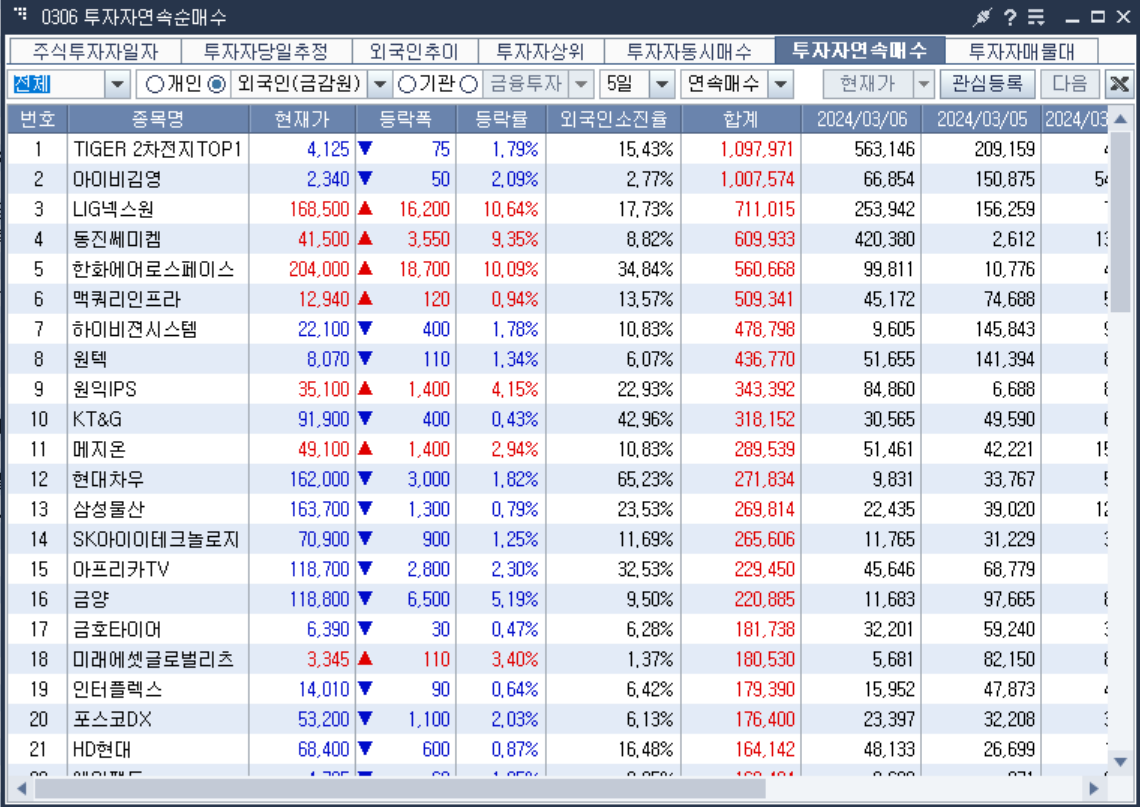Select the 개인 radio button

pos(155,84)
